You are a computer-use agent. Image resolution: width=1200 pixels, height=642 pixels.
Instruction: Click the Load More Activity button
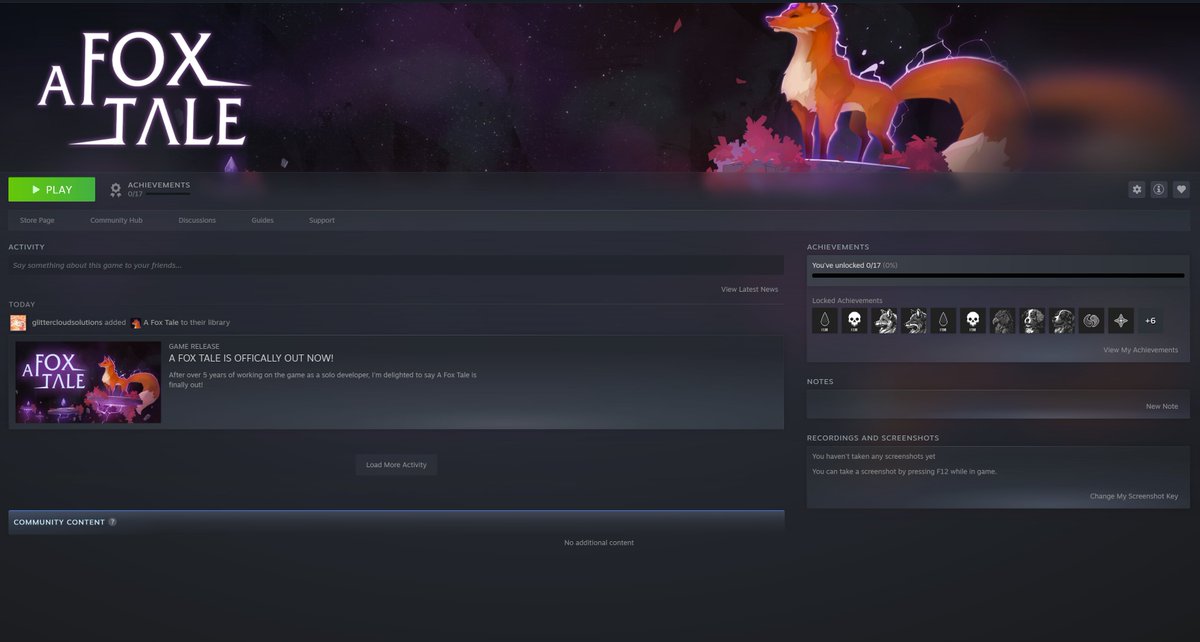[x=396, y=465]
